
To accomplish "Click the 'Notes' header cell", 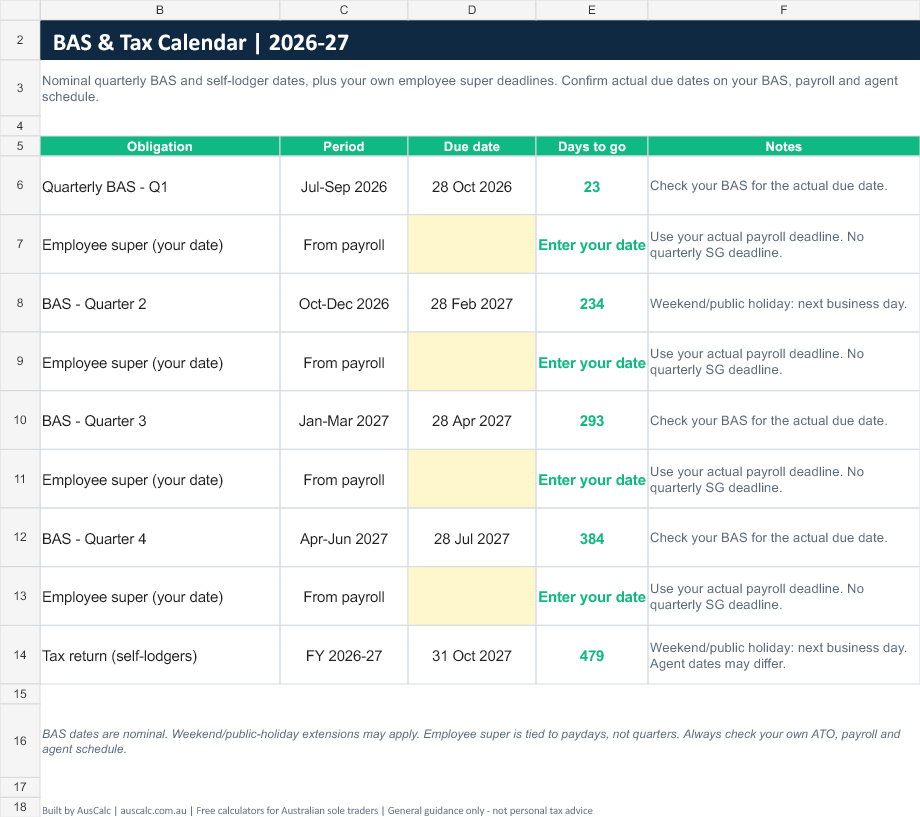I will [784, 146].
